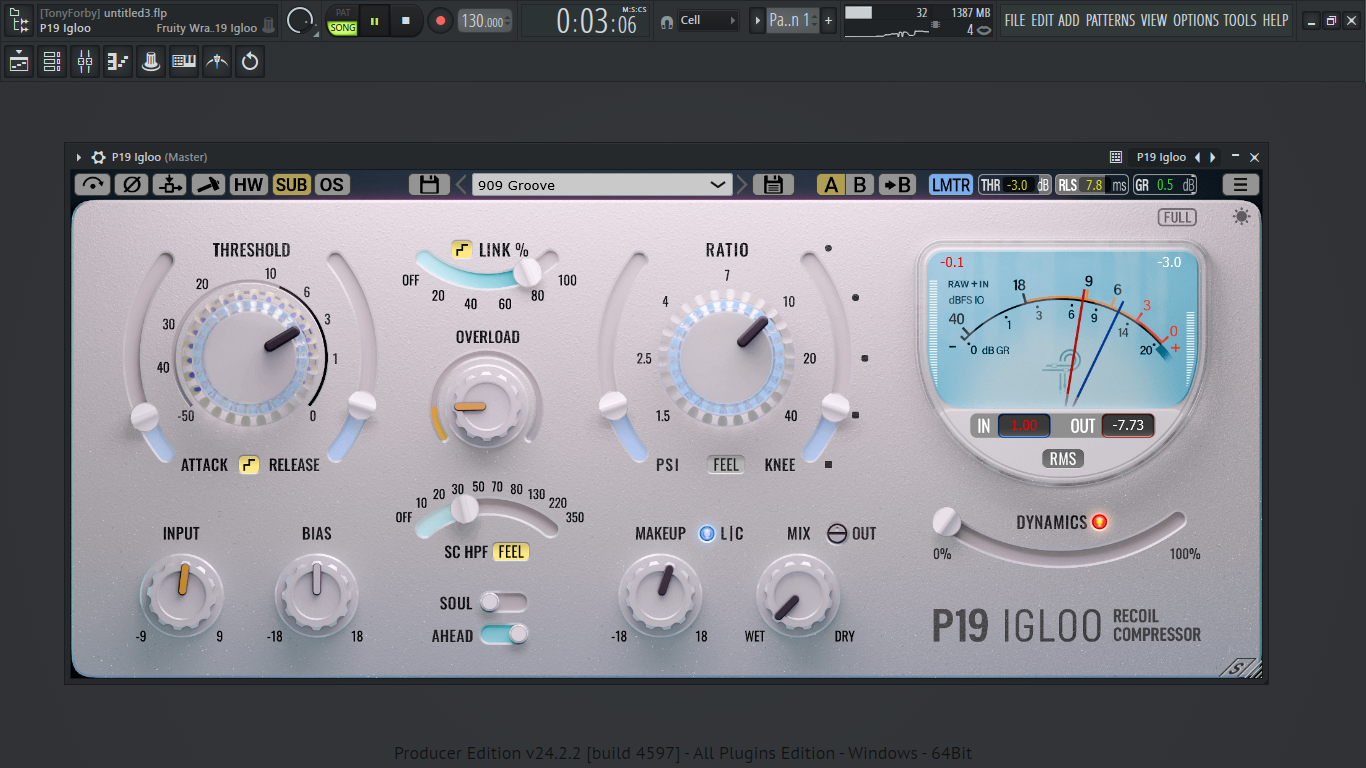
Task: Toggle the SOUL switch
Action: (x=502, y=602)
